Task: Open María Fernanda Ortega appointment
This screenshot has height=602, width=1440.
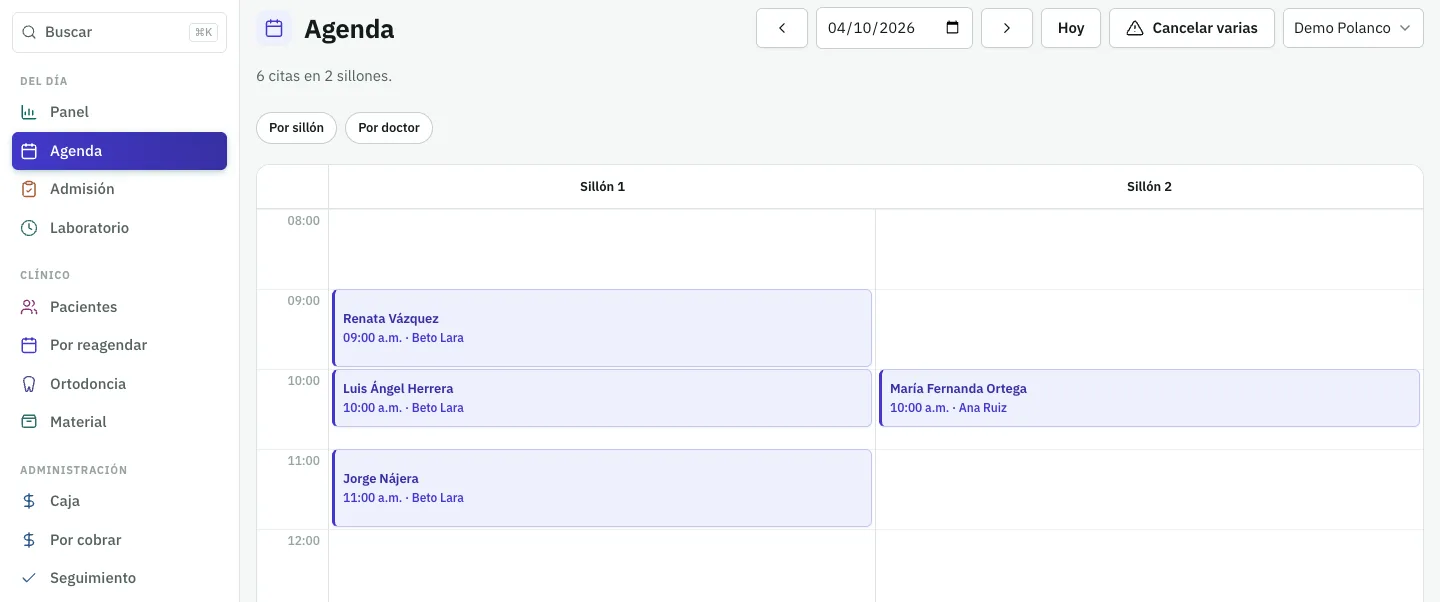Action: tap(1149, 398)
